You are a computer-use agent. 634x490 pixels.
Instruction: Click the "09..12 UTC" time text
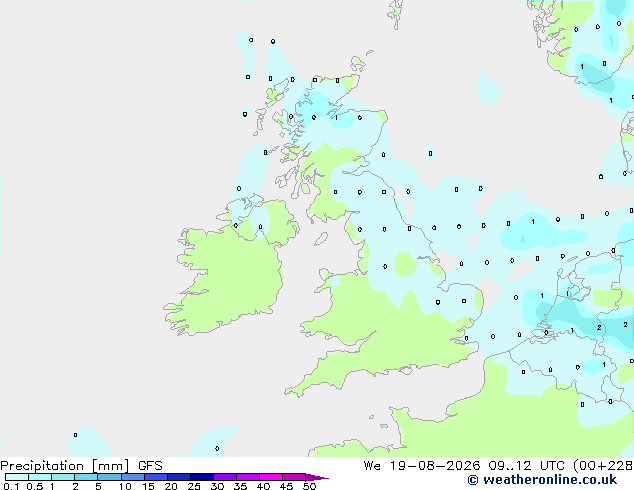pyautogui.click(x=526, y=466)
